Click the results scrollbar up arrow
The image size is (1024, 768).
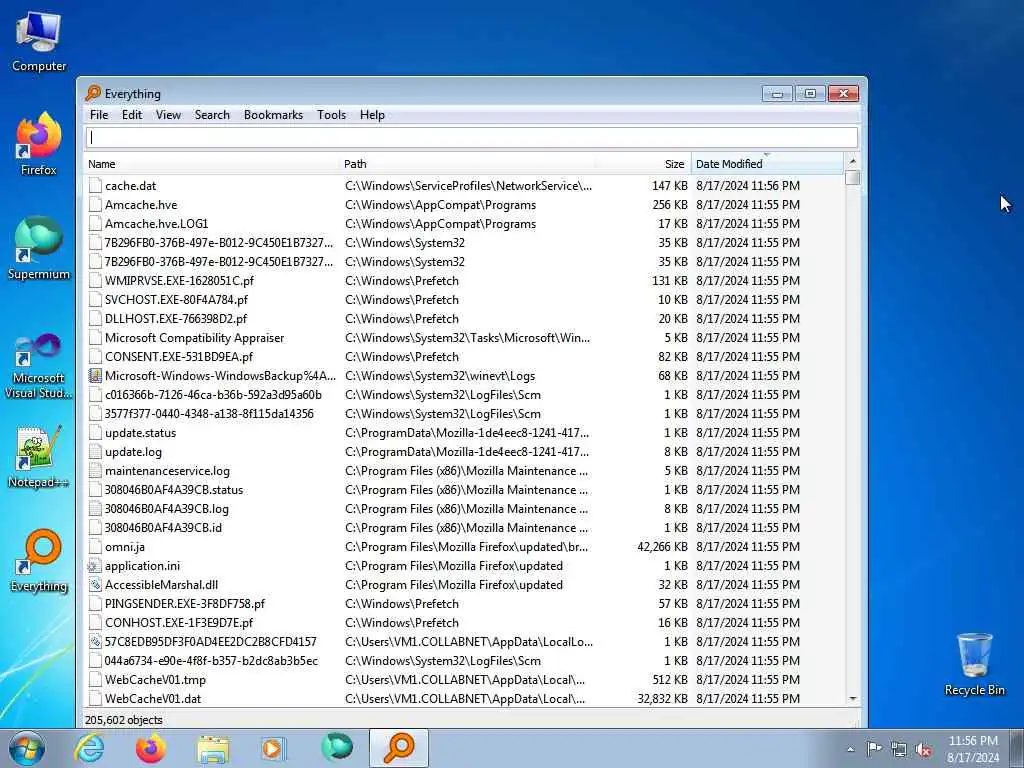(852, 161)
